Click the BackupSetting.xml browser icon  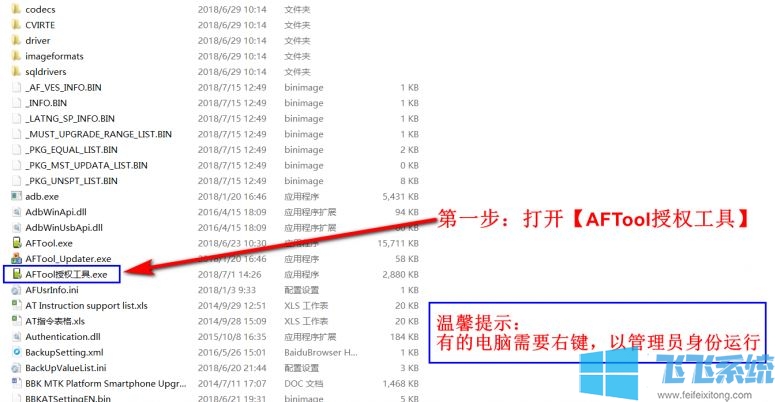click(16, 352)
